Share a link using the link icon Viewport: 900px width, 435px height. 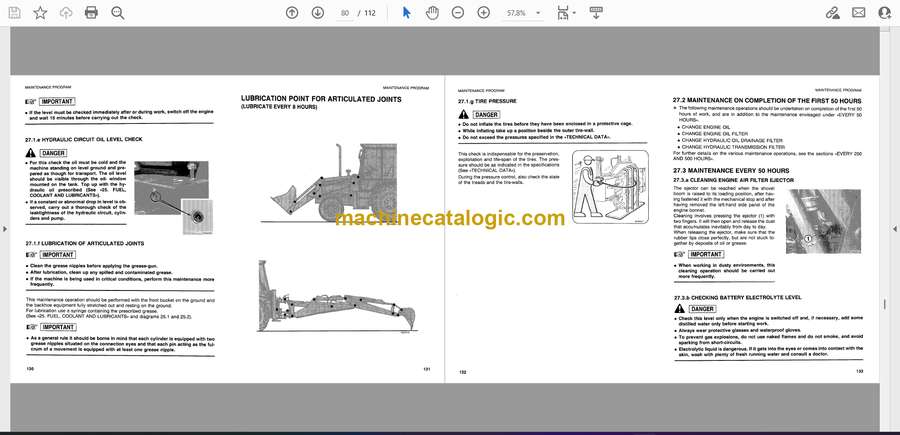pos(832,13)
